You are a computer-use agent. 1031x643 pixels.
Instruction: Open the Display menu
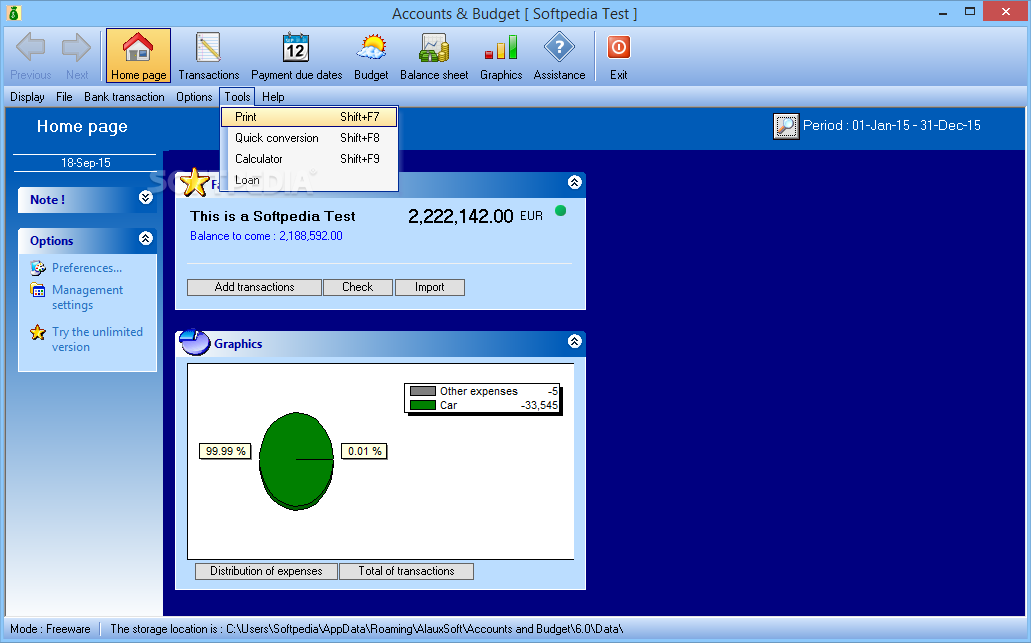[28, 97]
